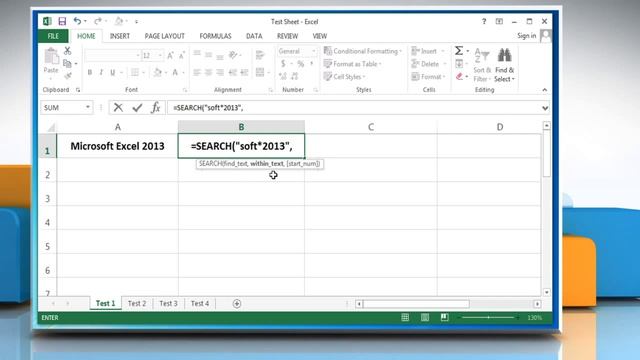Toggle Bold formatting button
Viewport: 640px width, 360px height.
coord(90,73)
